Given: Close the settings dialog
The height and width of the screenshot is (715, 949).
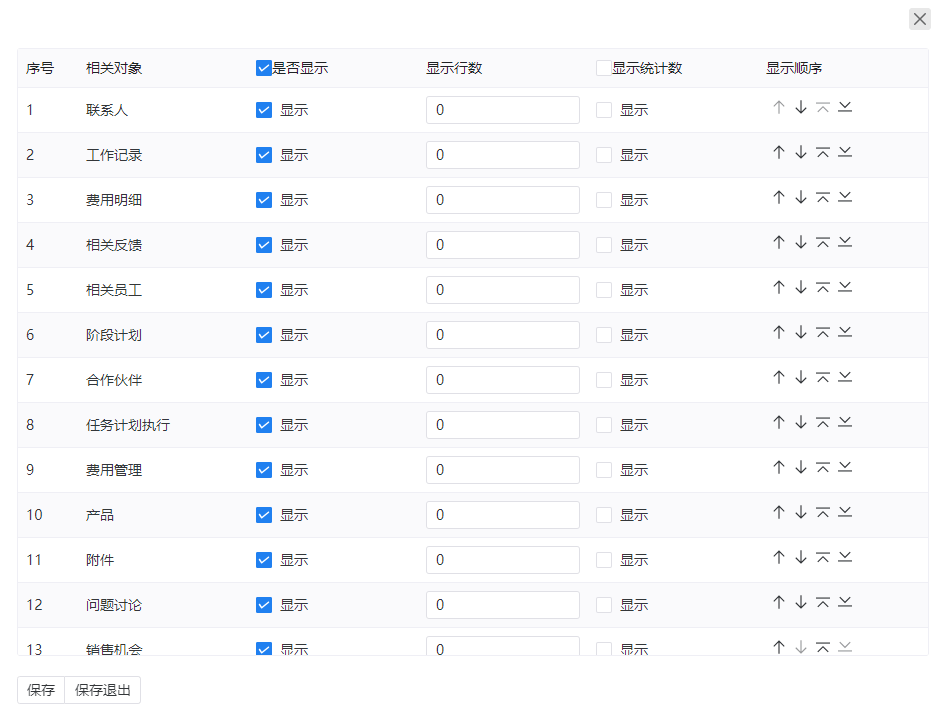Looking at the screenshot, I should coord(919,19).
